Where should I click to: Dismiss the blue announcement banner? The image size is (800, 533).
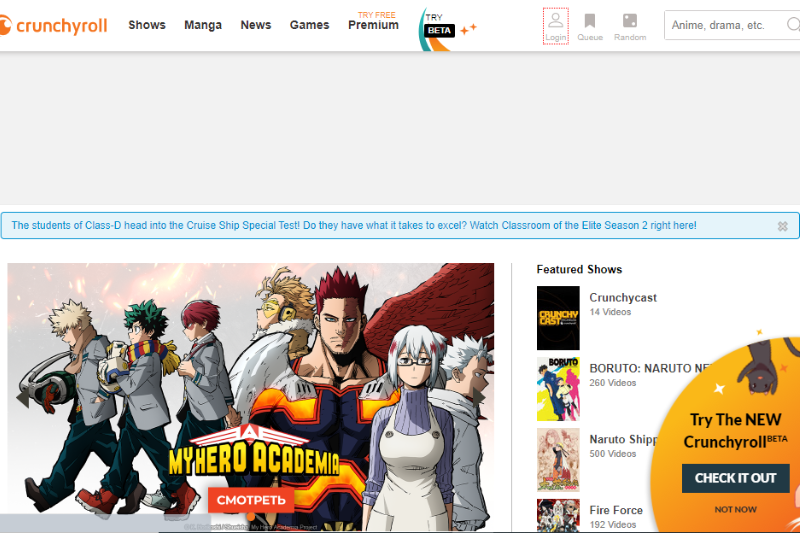coord(783,226)
